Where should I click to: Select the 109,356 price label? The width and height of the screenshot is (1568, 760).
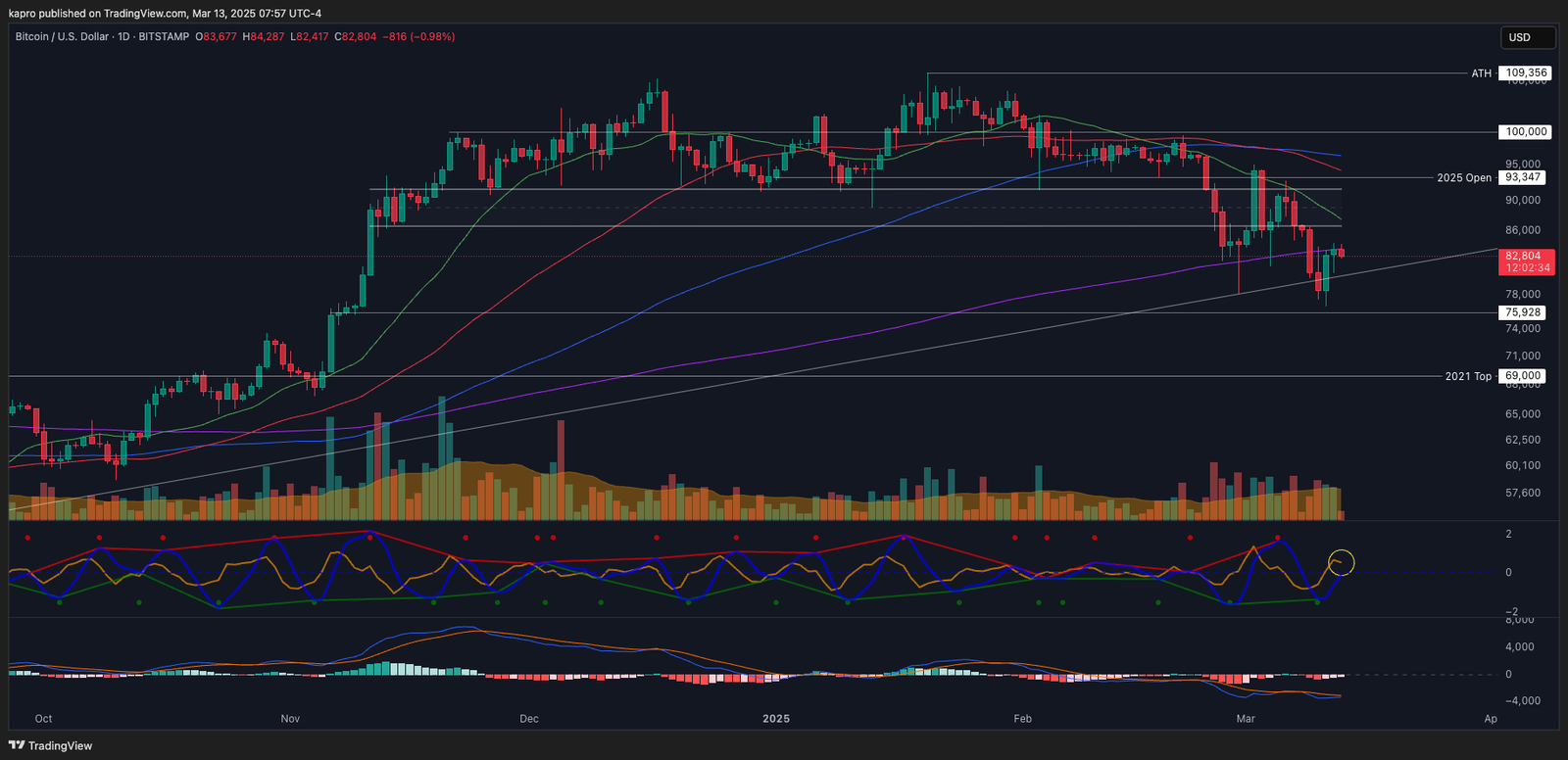click(x=1526, y=73)
